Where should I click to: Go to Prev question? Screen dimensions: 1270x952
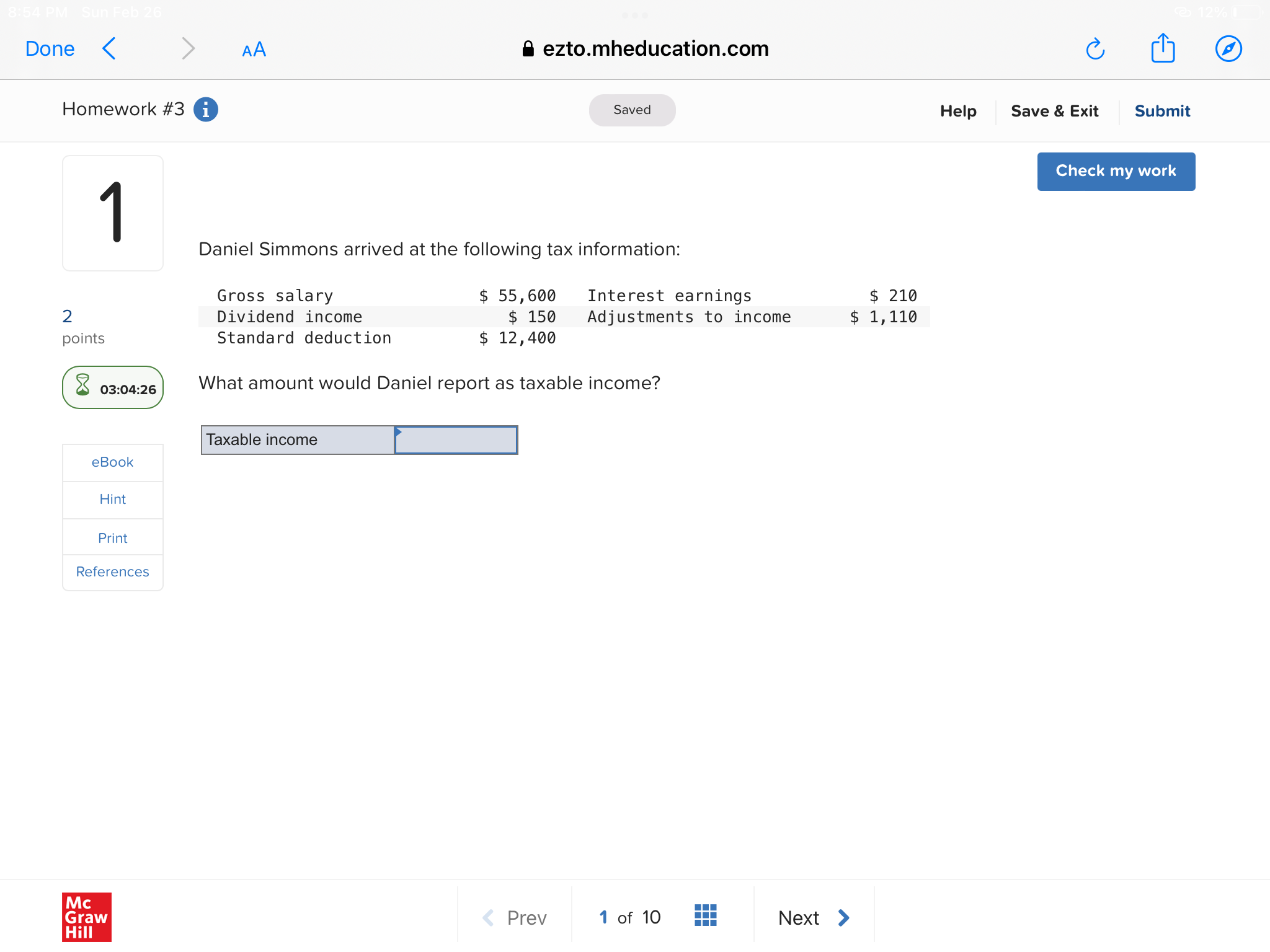[x=515, y=917]
